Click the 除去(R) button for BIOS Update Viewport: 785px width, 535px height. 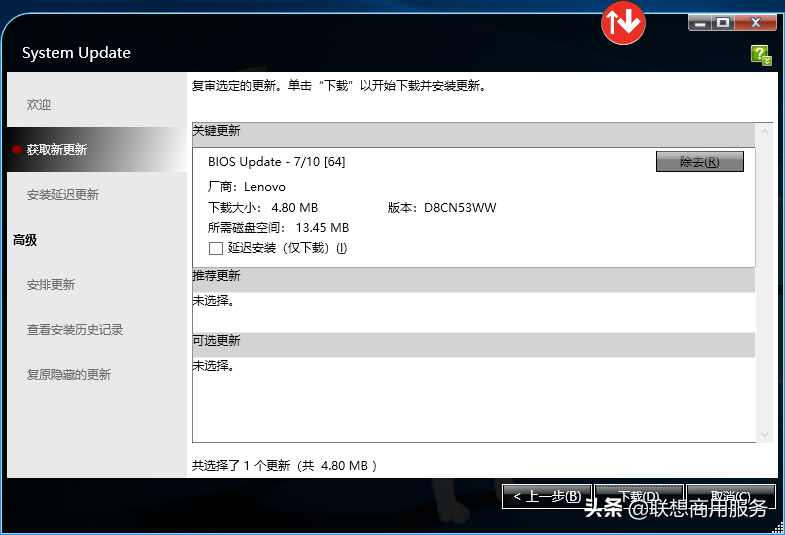(x=699, y=162)
